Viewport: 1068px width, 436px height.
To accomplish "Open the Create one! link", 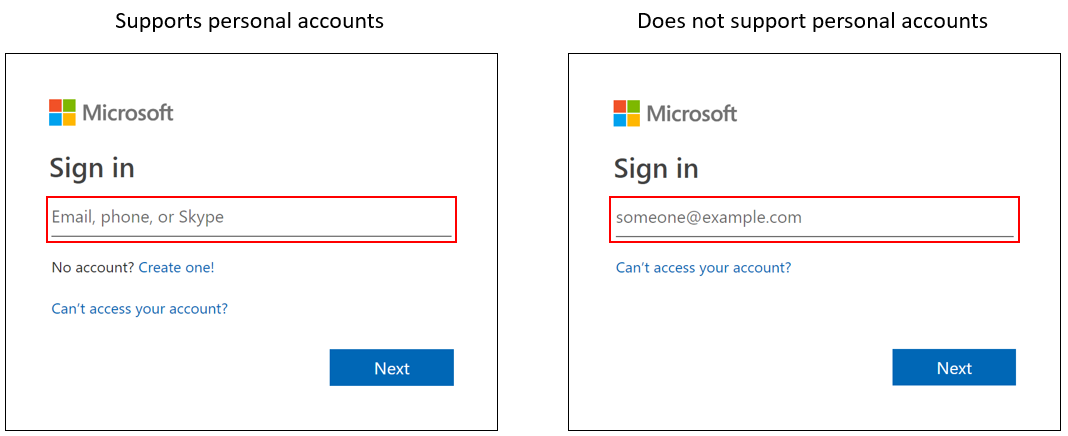I will click(176, 267).
